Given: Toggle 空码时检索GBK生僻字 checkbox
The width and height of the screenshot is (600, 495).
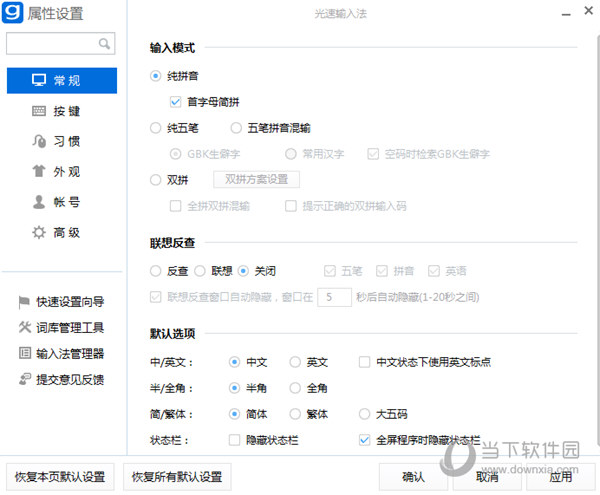Looking at the screenshot, I should pos(373,154).
